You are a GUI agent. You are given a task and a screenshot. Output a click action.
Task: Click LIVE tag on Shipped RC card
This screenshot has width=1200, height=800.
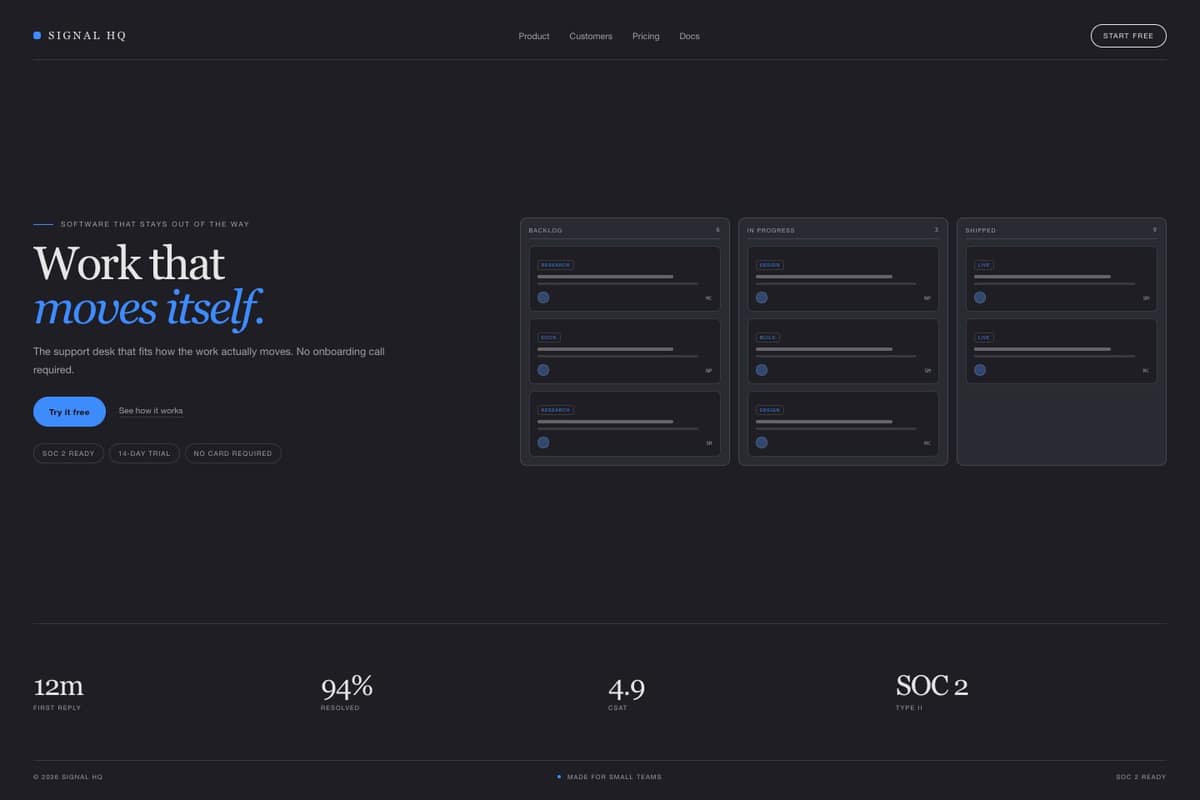click(984, 338)
